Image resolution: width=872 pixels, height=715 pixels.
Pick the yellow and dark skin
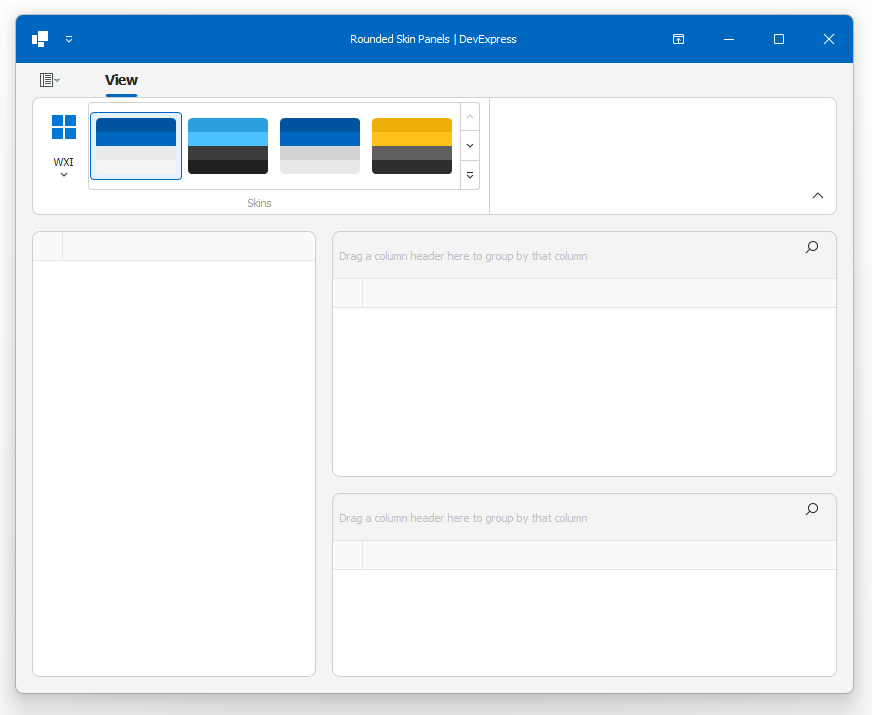[412, 146]
